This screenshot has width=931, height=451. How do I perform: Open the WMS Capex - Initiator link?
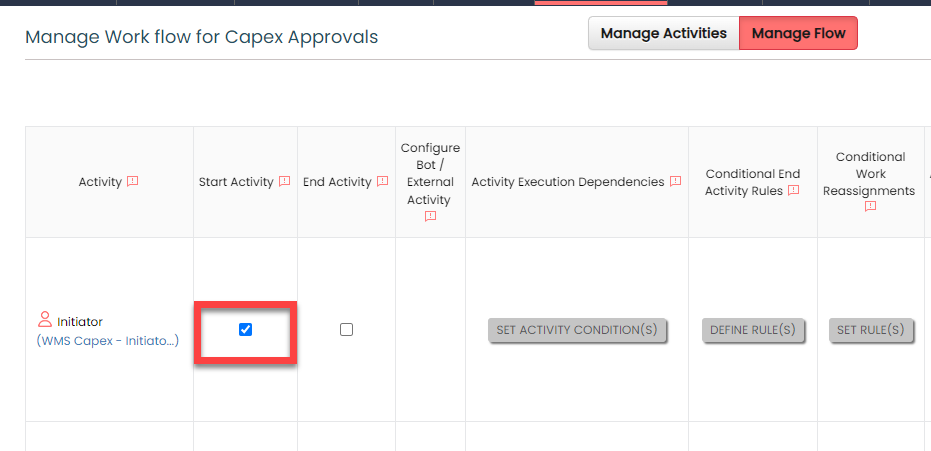point(108,341)
